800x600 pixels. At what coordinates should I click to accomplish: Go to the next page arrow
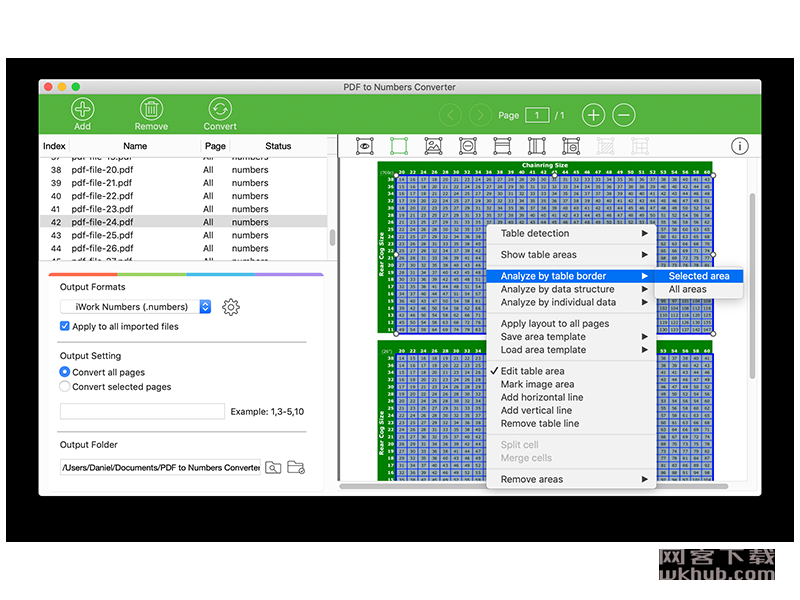tap(480, 115)
